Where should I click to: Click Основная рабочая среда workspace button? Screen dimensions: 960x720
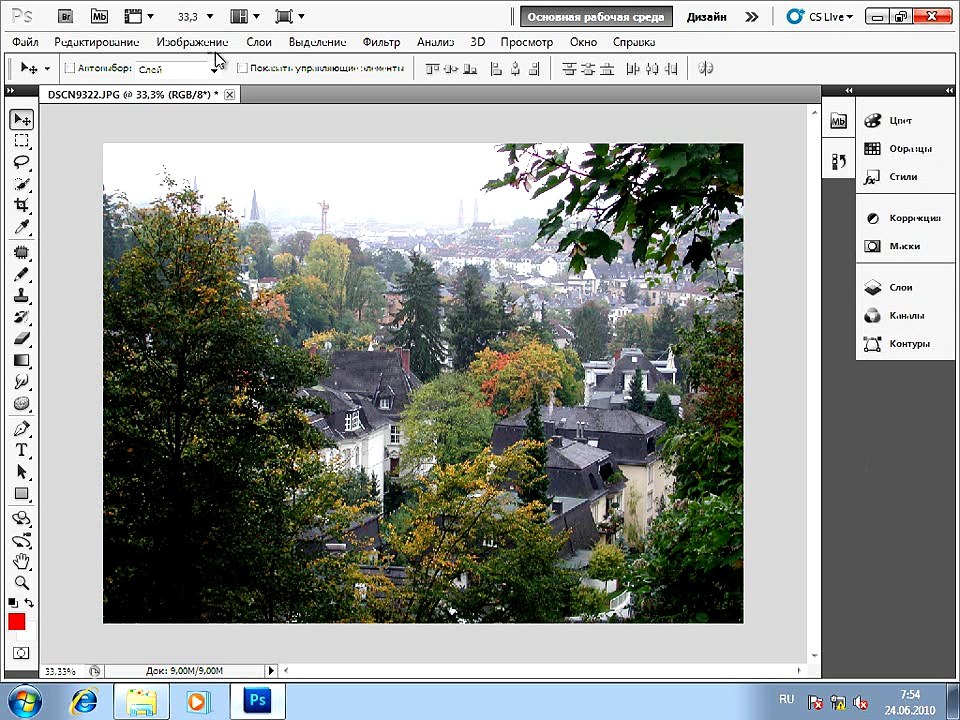pos(596,17)
